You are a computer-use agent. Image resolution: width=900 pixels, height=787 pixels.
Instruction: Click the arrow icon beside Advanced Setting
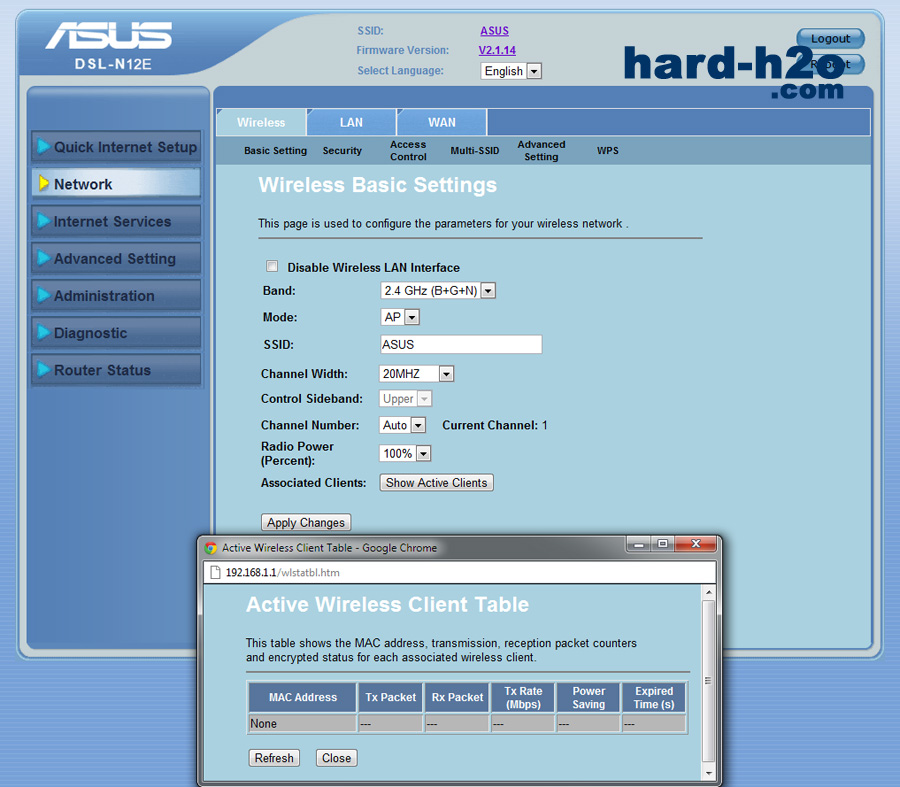(43, 258)
